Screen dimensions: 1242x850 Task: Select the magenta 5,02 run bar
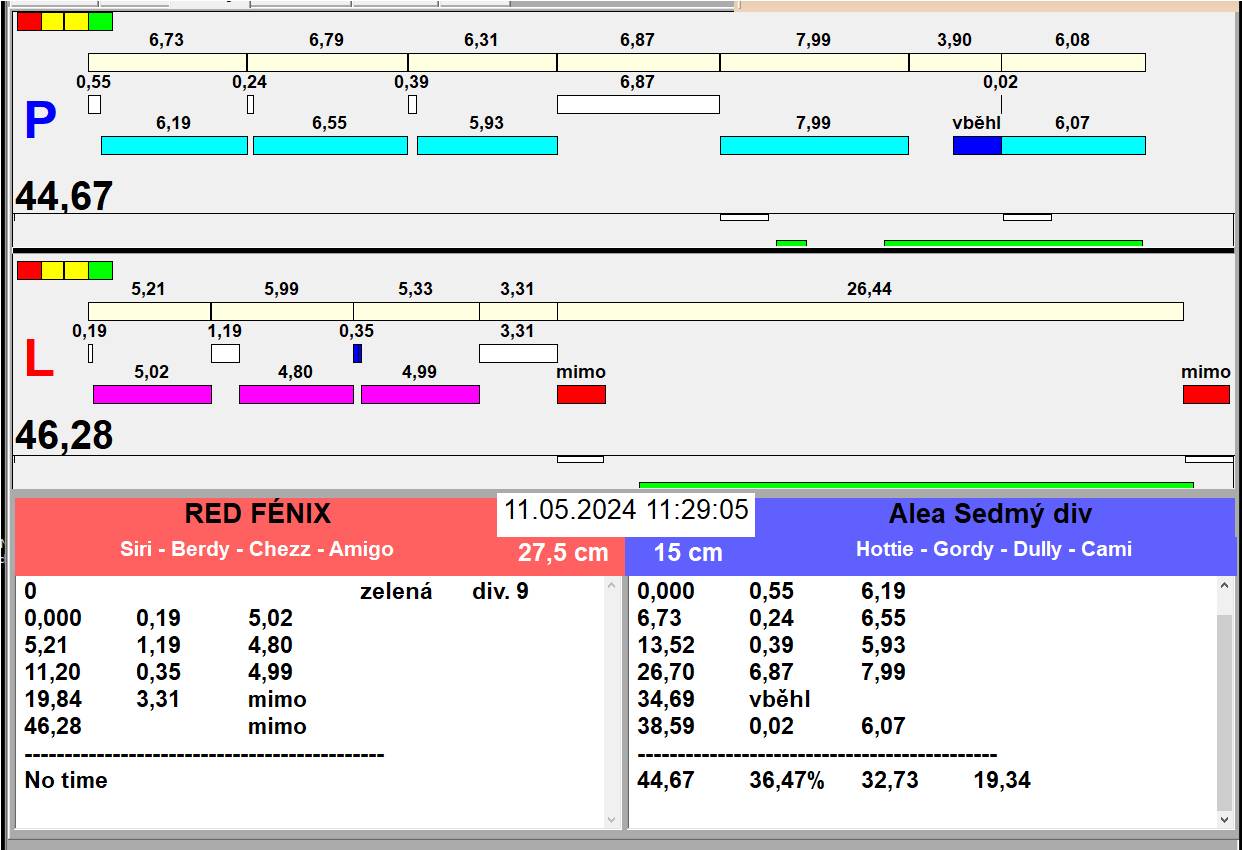coord(152,394)
